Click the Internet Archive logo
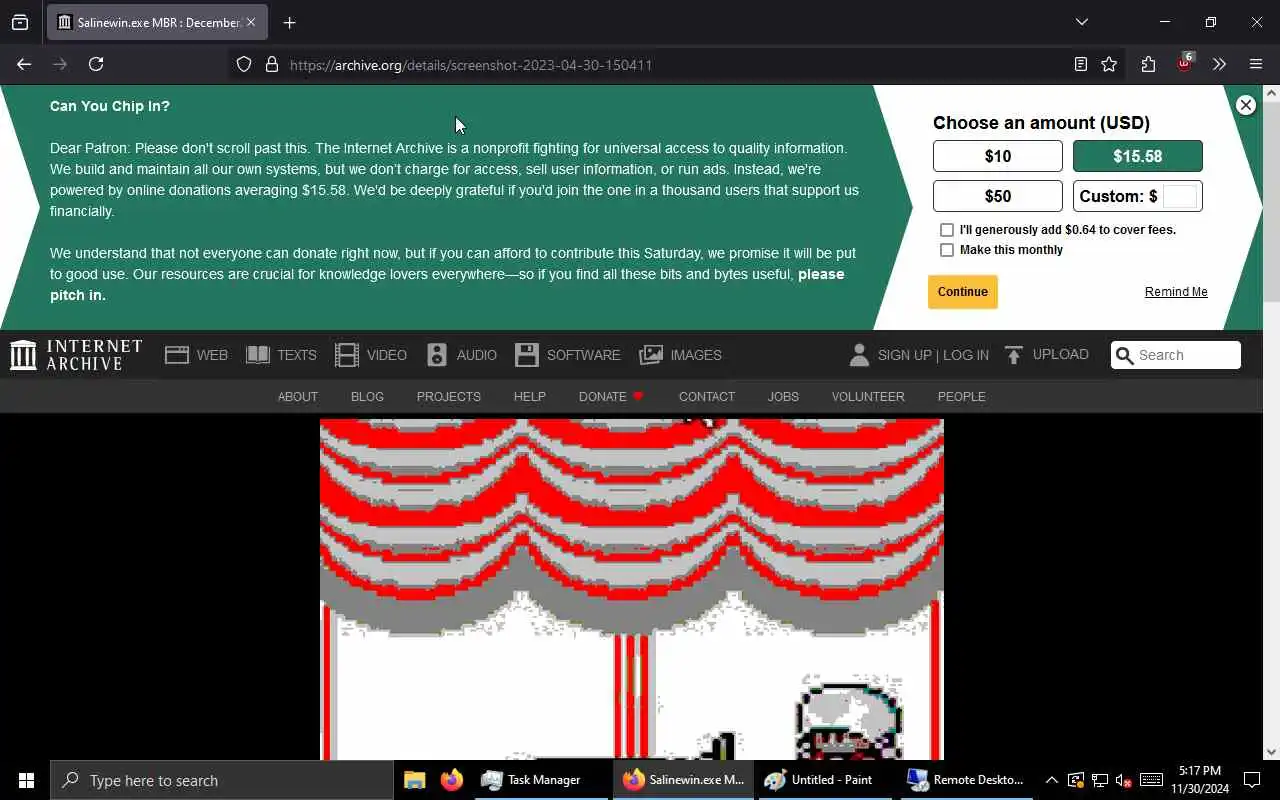The image size is (1280, 800). (76, 355)
